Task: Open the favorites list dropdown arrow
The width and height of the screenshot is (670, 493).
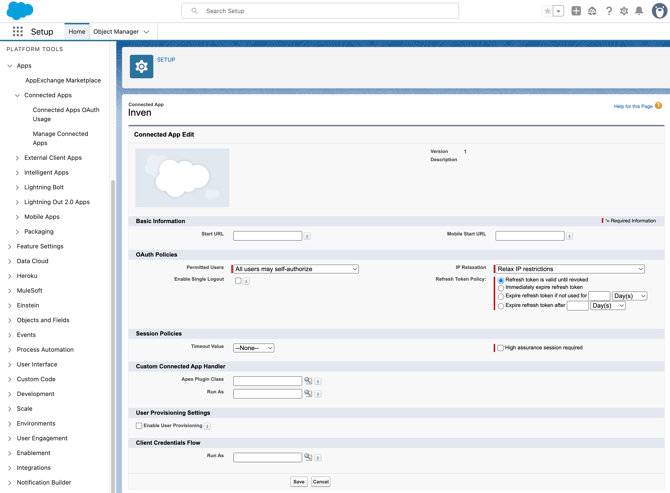Action: [x=558, y=11]
